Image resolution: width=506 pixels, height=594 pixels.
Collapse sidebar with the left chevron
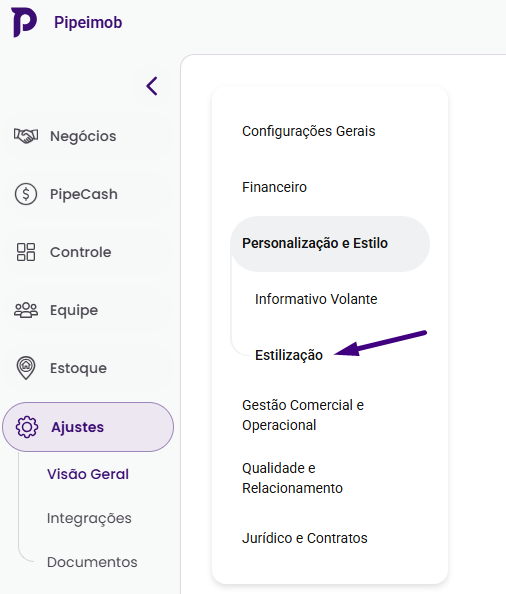click(152, 86)
